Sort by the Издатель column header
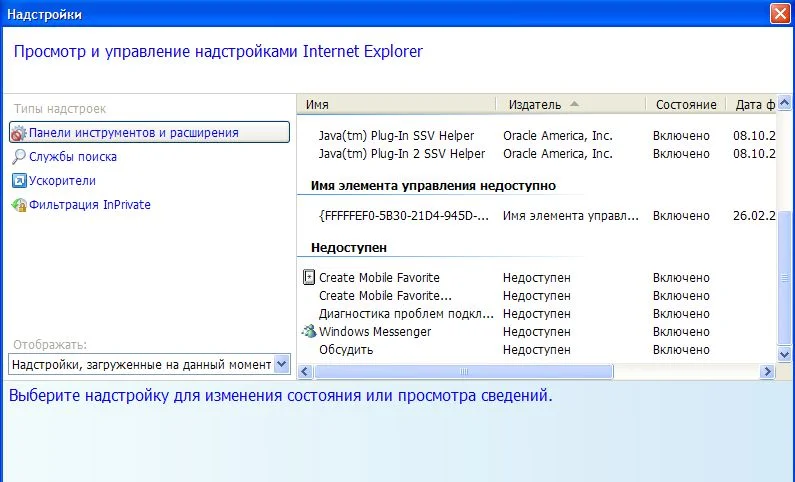Screen dimensions: 795x482 (570, 104)
